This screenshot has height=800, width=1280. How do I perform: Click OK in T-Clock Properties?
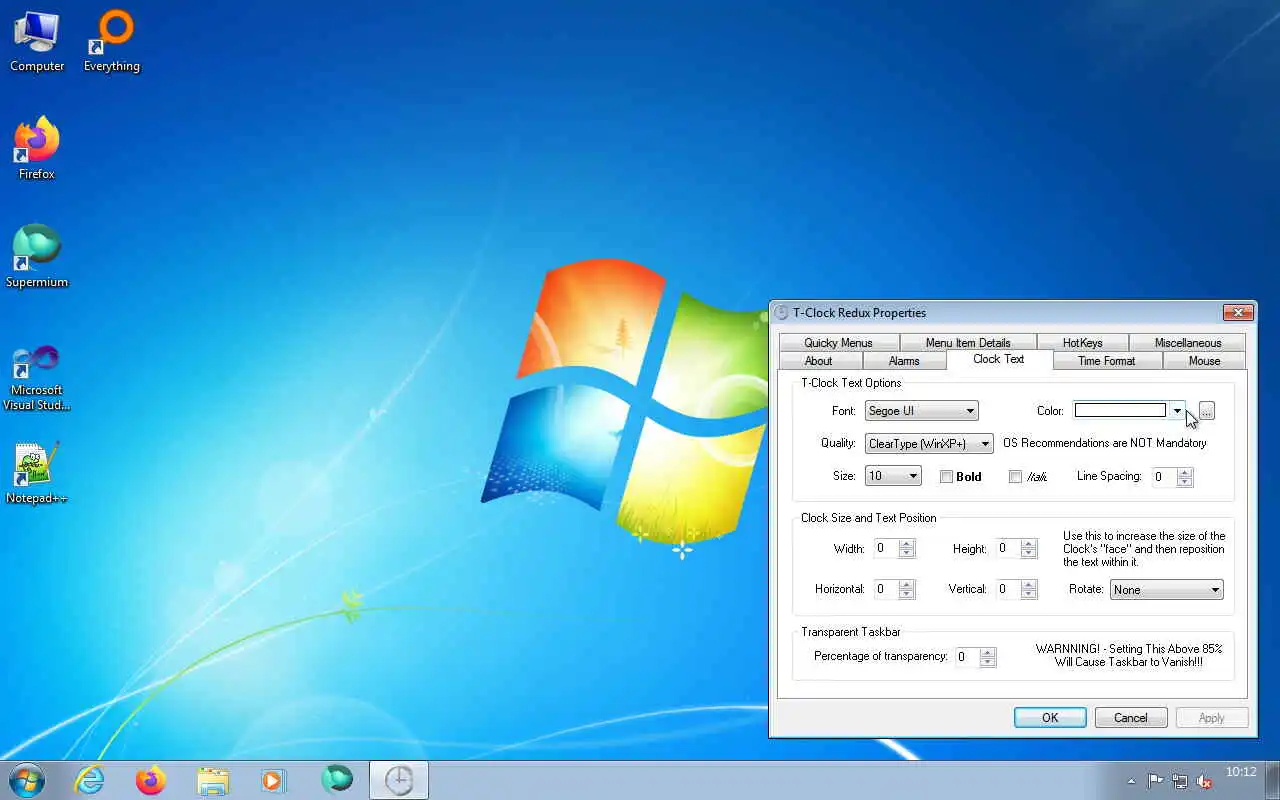pyautogui.click(x=1050, y=718)
